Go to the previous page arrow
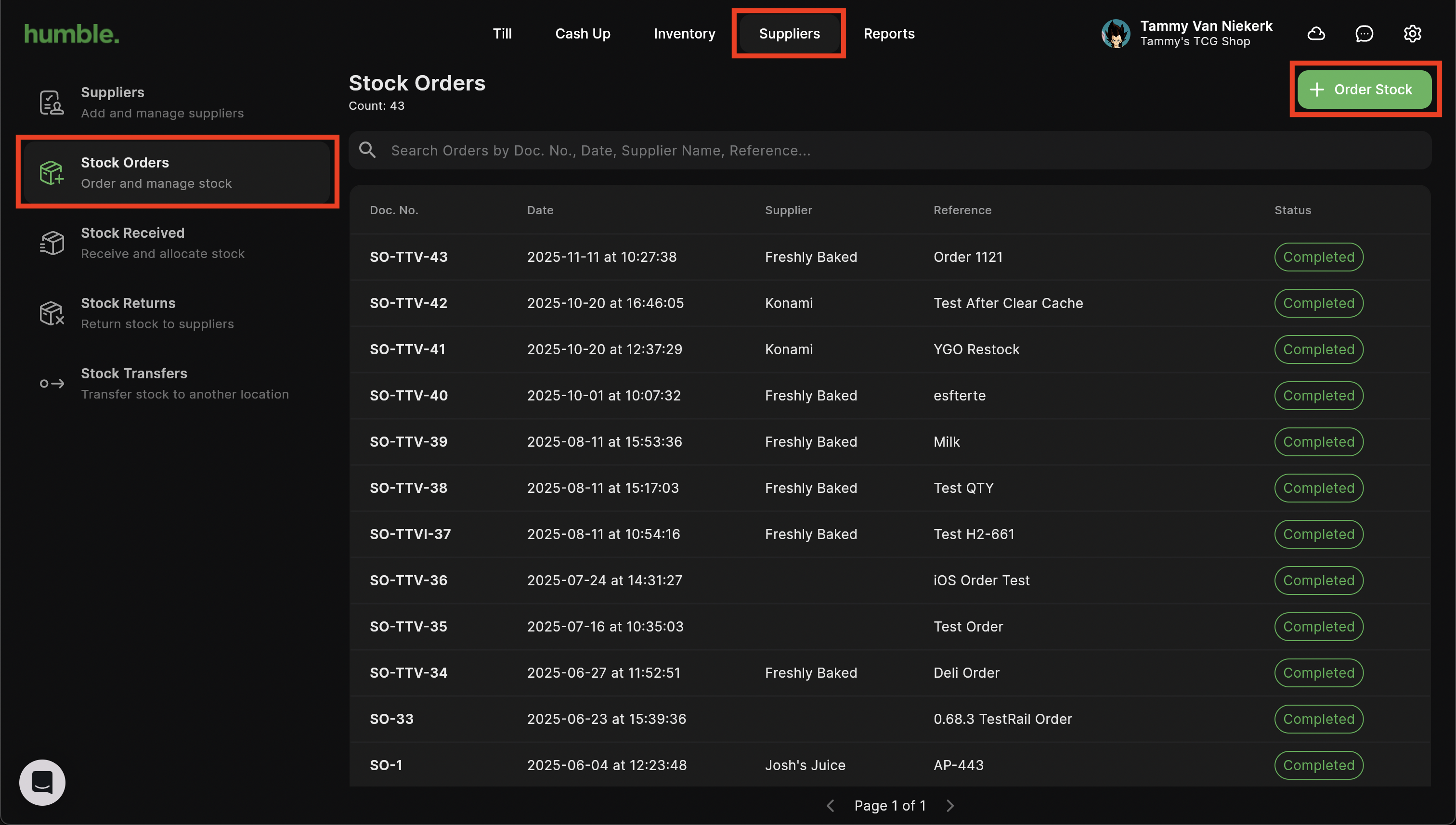 pyautogui.click(x=830, y=805)
